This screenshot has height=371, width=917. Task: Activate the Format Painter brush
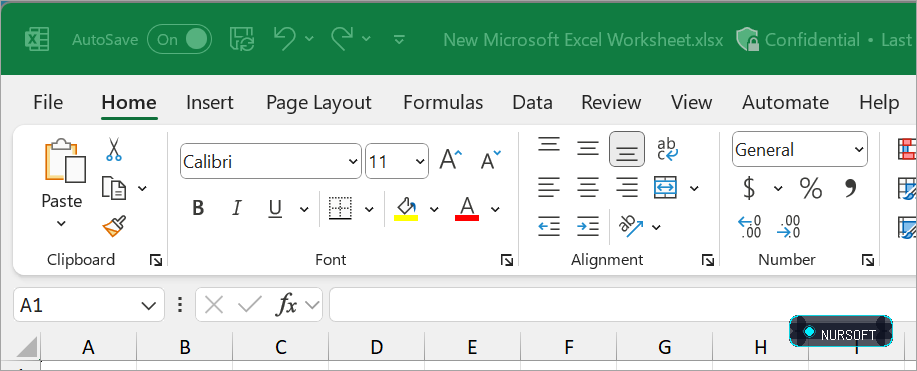click(115, 225)
